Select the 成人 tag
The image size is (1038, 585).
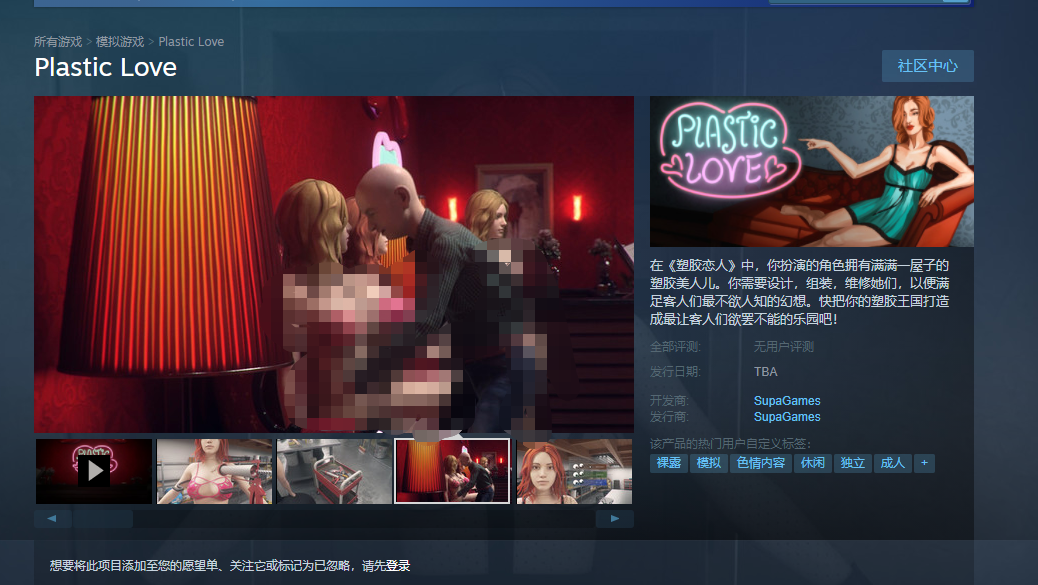point(892,463)
